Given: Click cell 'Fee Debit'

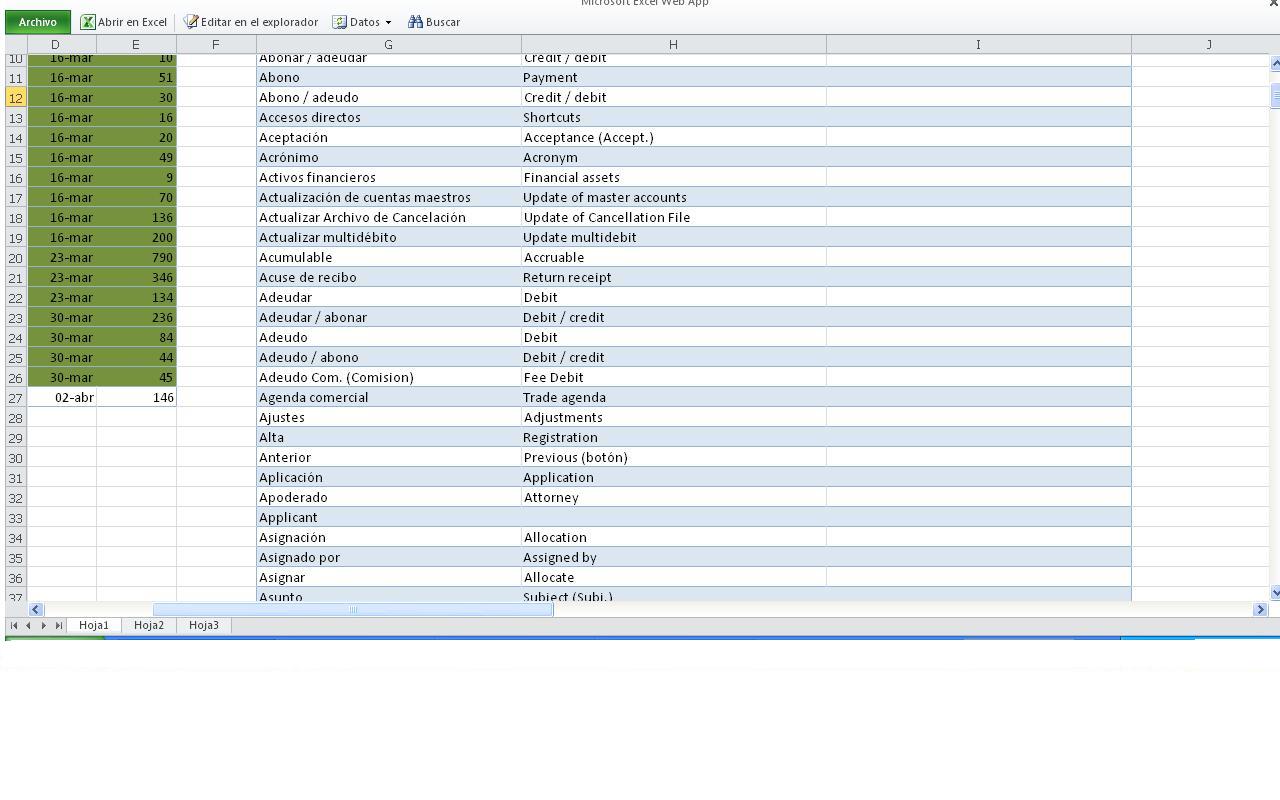Looking at the screenshot, I should pos(674,377).
